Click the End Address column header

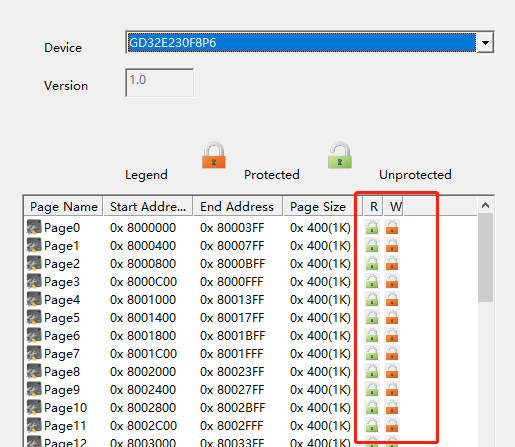pyautogui.click(x=238, y=207)
